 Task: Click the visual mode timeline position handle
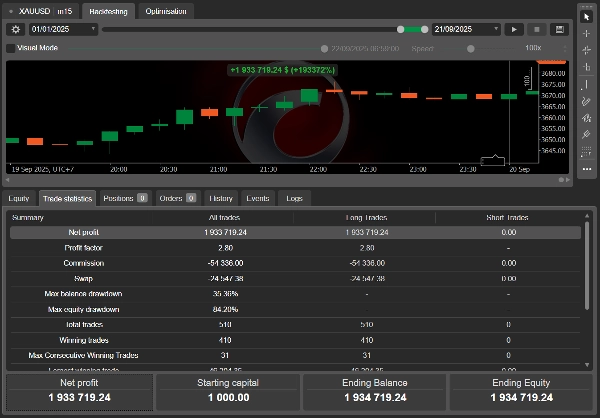[x=324, y=49]
